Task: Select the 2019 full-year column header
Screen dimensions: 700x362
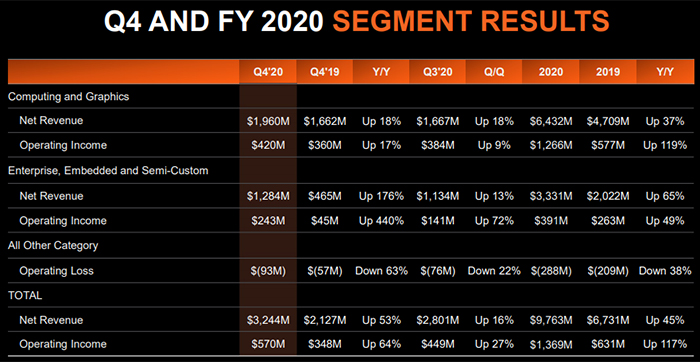Action: coord(608,72)
